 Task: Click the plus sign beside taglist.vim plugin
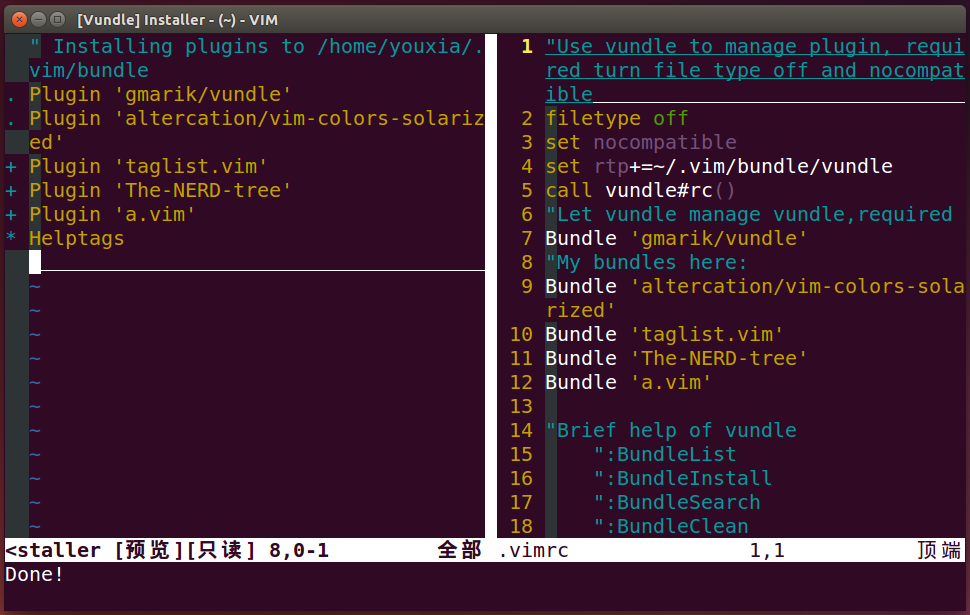[11, 167]
